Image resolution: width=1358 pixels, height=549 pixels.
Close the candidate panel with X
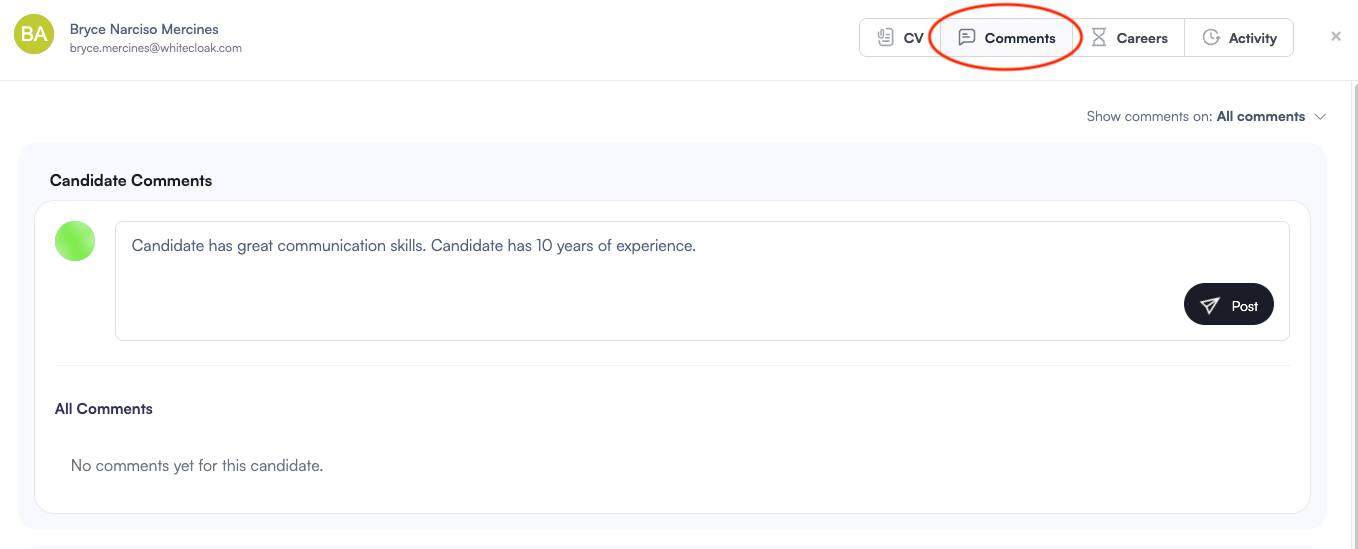point(1336,37)
